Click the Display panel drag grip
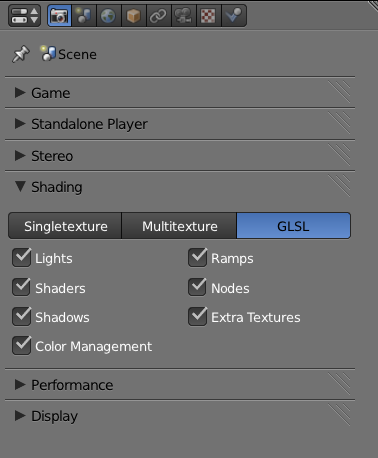This screenshot has height=458, width=378. (339, 415)
